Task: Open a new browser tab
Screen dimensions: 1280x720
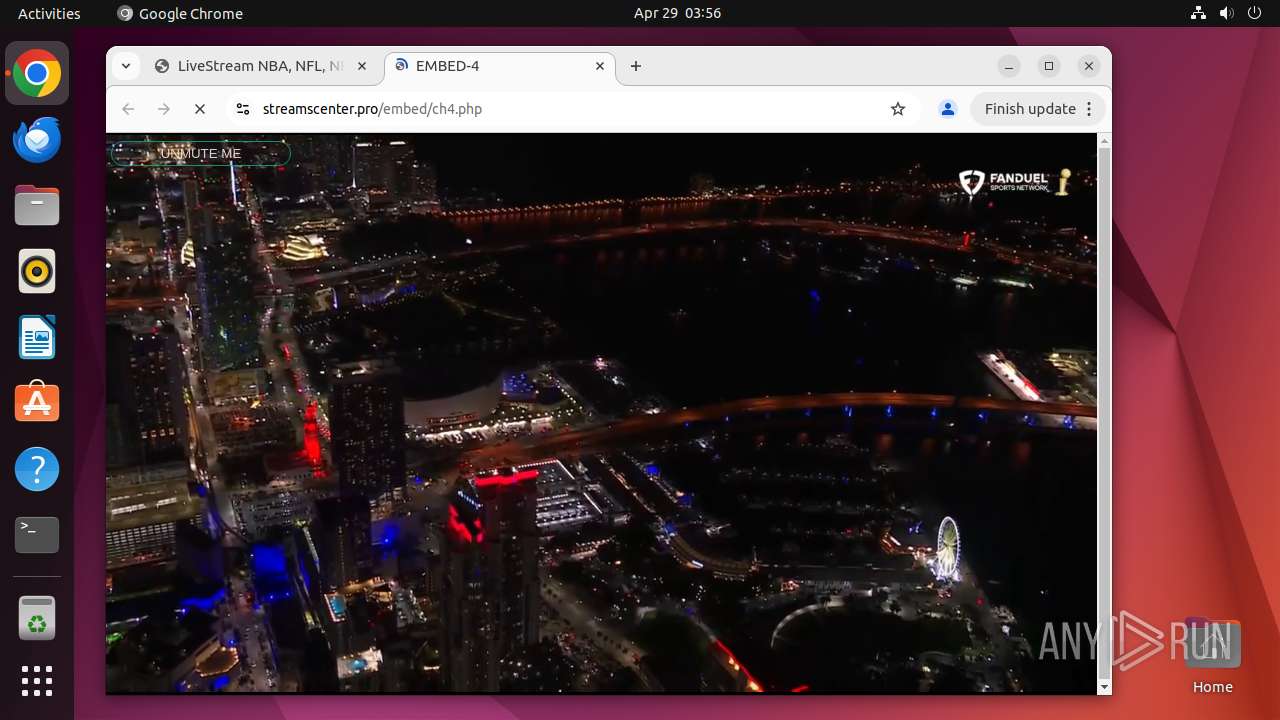Action: 636,66
